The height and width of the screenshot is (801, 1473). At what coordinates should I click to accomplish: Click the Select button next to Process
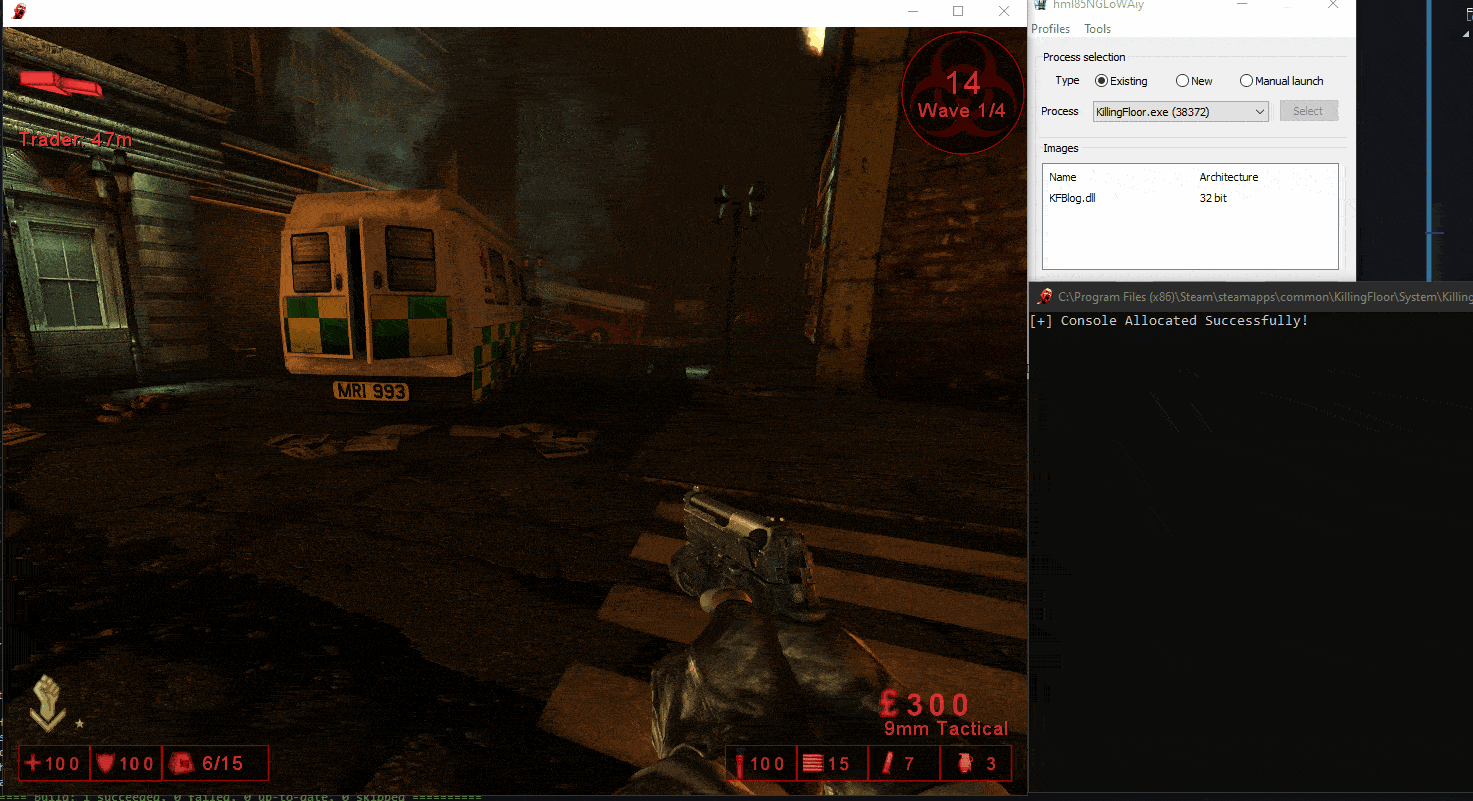(x=1308, y=111)
